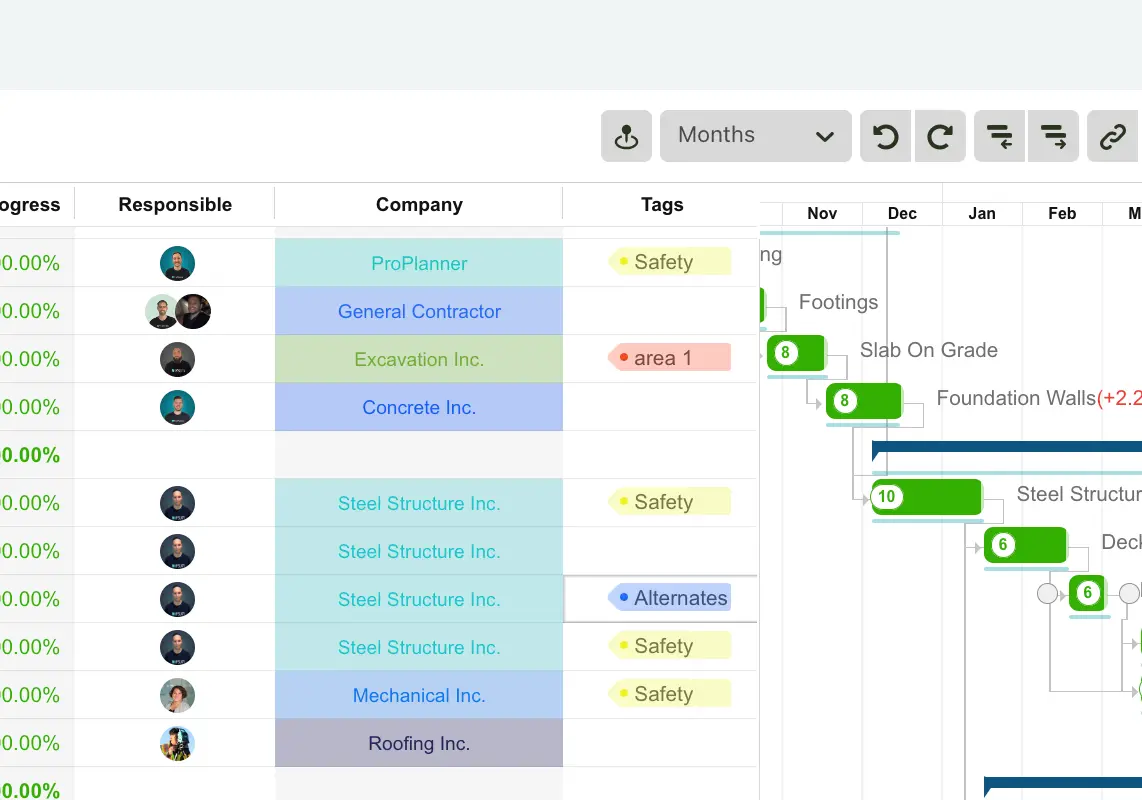Indent the task using the right-indent icon
Viewport: 1142px width, 800px height.
1053,136
